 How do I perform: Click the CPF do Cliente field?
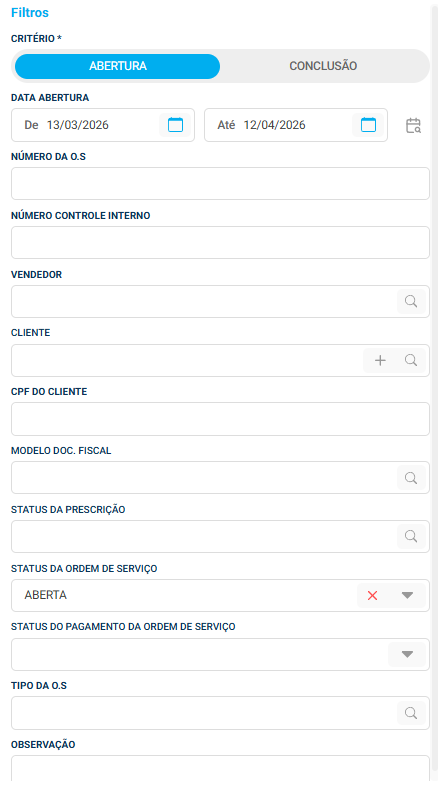coord(220,419)
